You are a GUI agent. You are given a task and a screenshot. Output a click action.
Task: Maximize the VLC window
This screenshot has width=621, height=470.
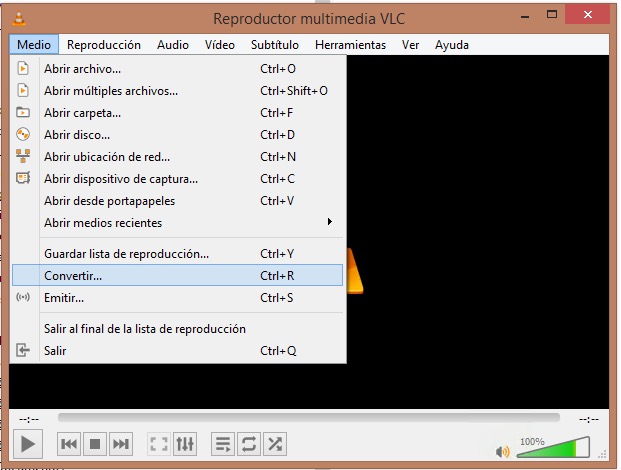click(x=552, y=15)
